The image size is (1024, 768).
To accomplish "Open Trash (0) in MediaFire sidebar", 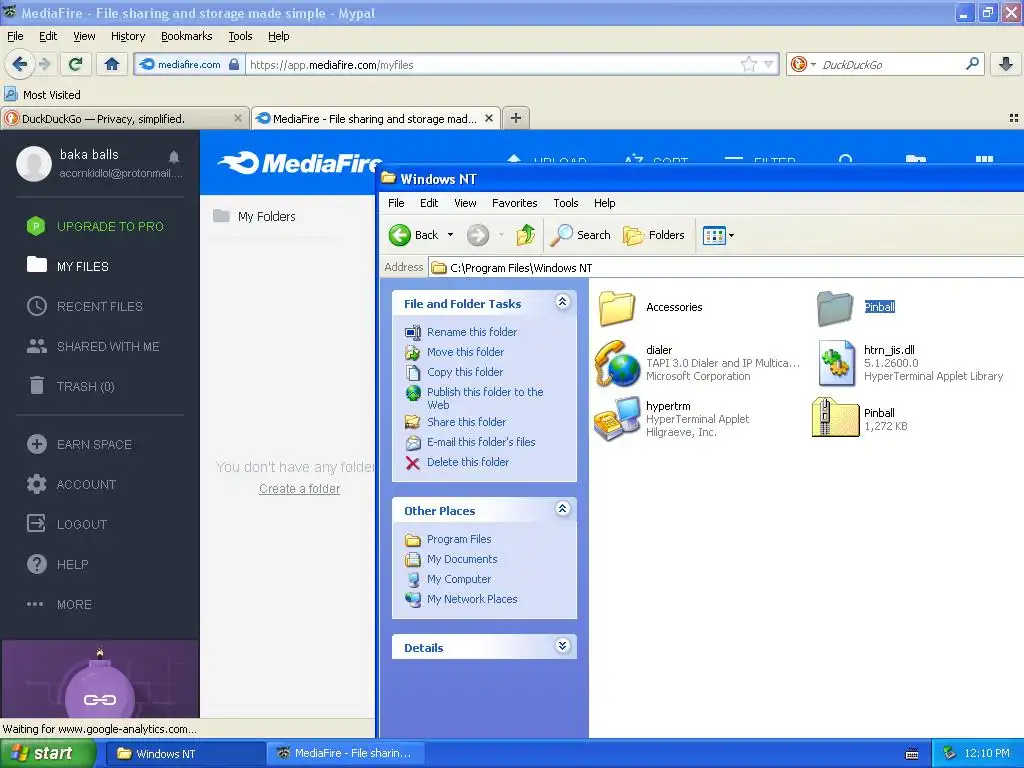I will 72,387.
